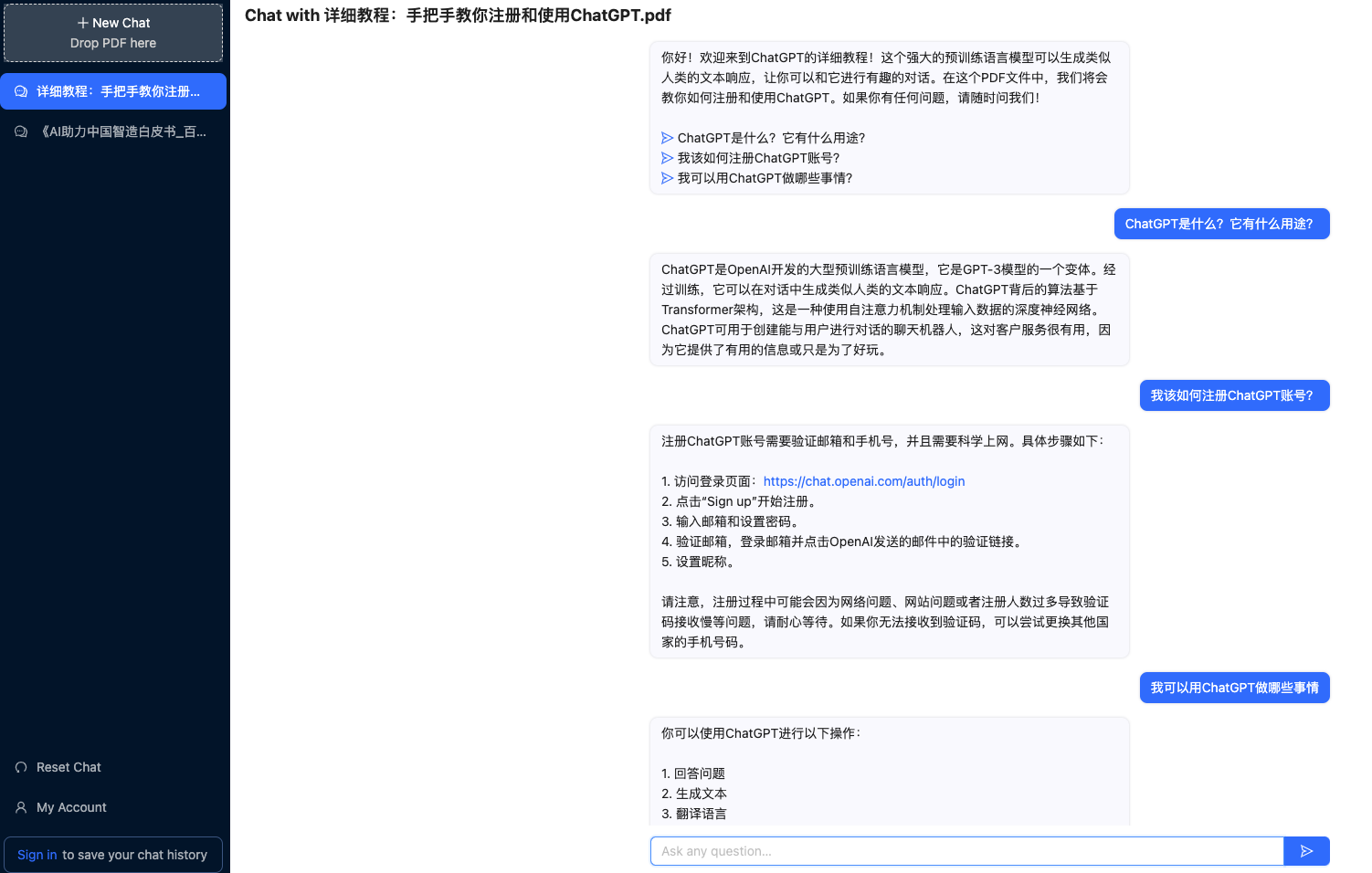Select the My Account person icon
The image size is (1372, 873).
coord(20,807)
